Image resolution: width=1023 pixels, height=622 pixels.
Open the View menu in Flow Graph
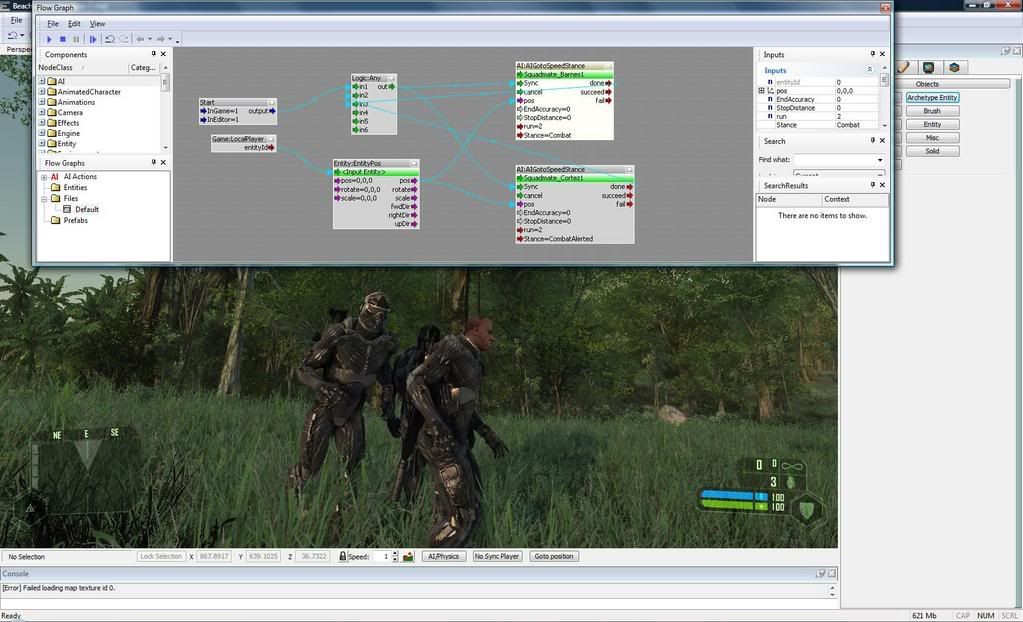pyautogui.click(x=97, y=23)
